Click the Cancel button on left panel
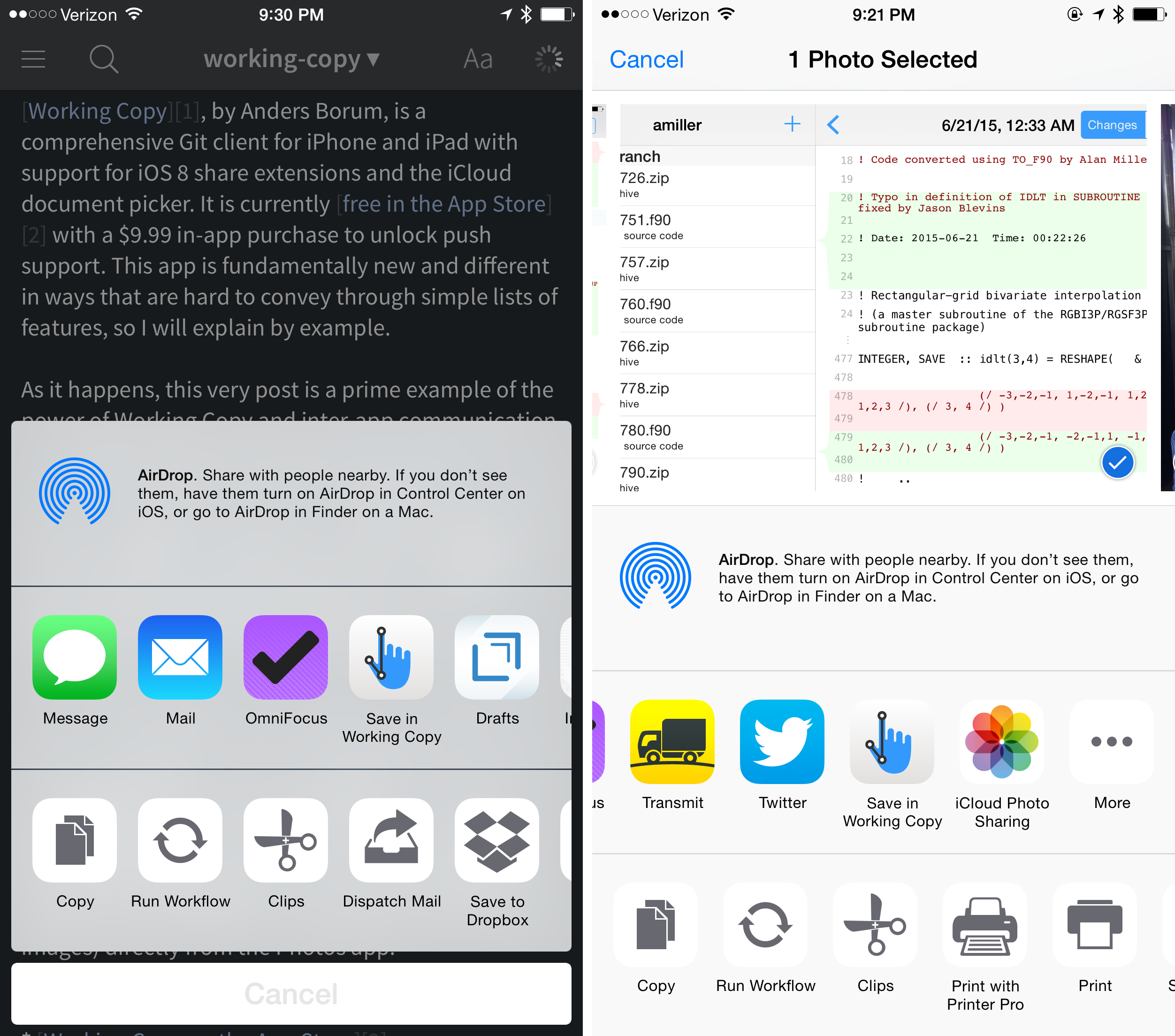 pos(290,993)
